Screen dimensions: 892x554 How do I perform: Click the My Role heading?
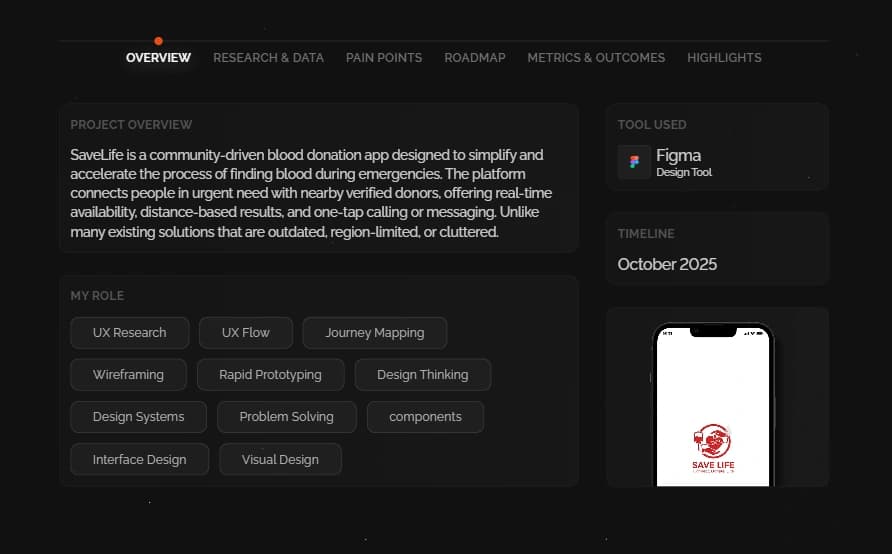coord(97,296)
